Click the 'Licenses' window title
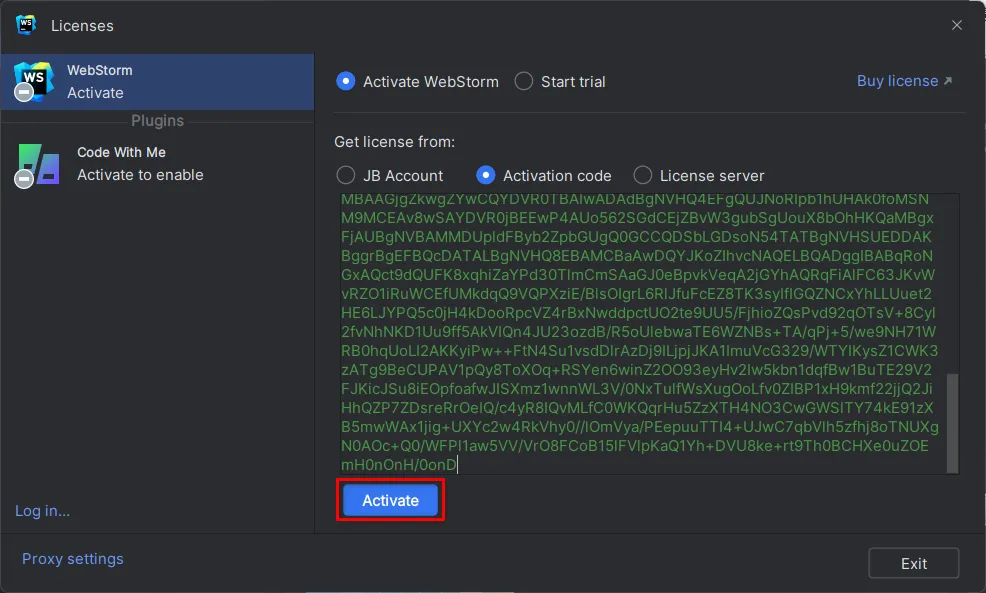986x593 pixels. click(82, 26)
